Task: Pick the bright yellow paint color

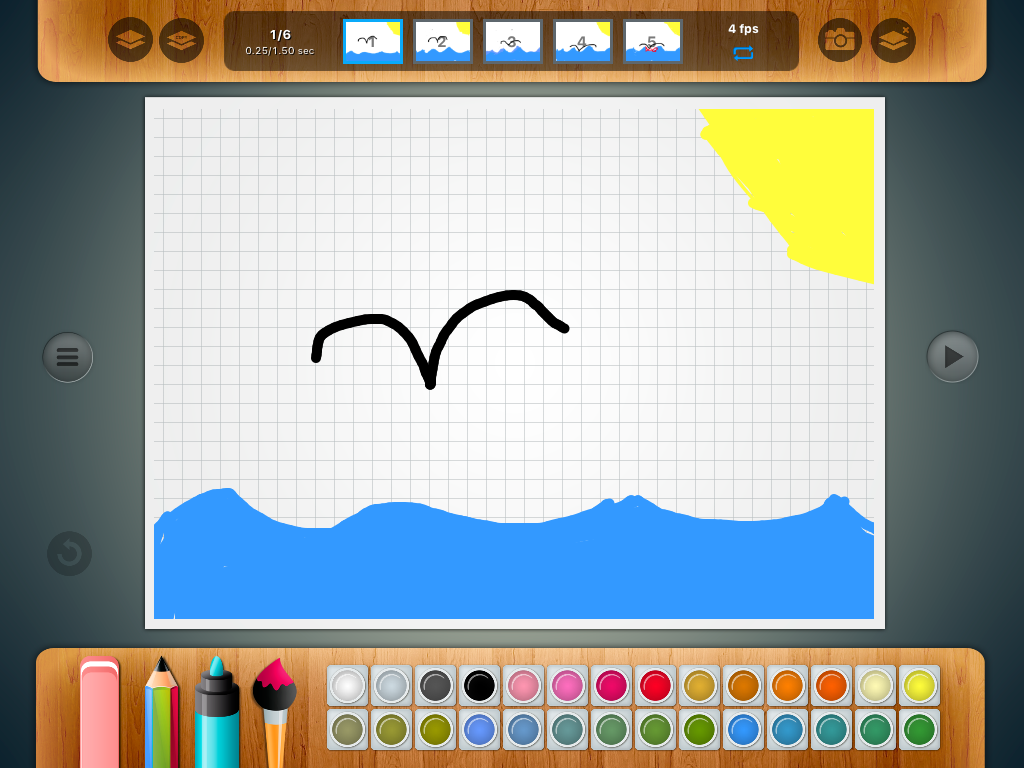Action: pos(920,686)
